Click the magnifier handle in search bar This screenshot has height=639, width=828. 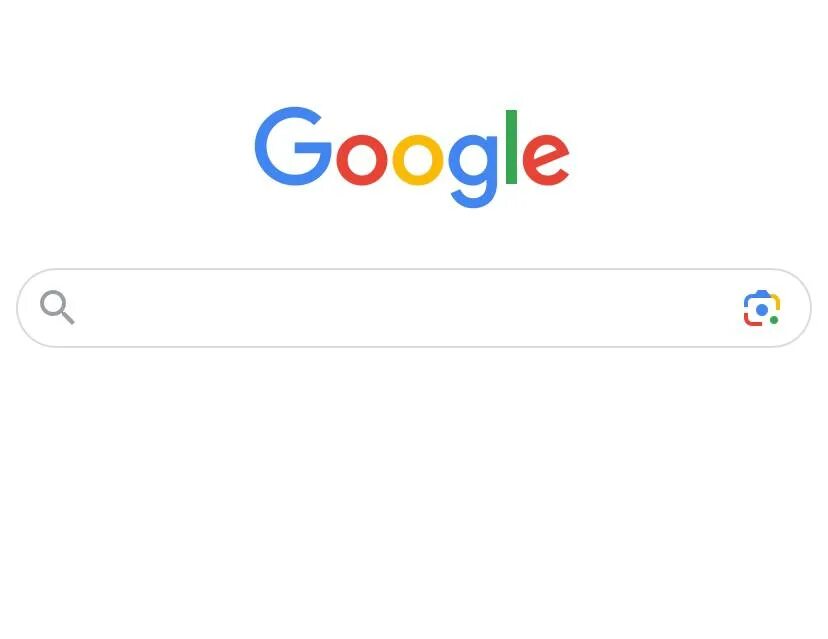pyautogui.click(x=68, y=318)
